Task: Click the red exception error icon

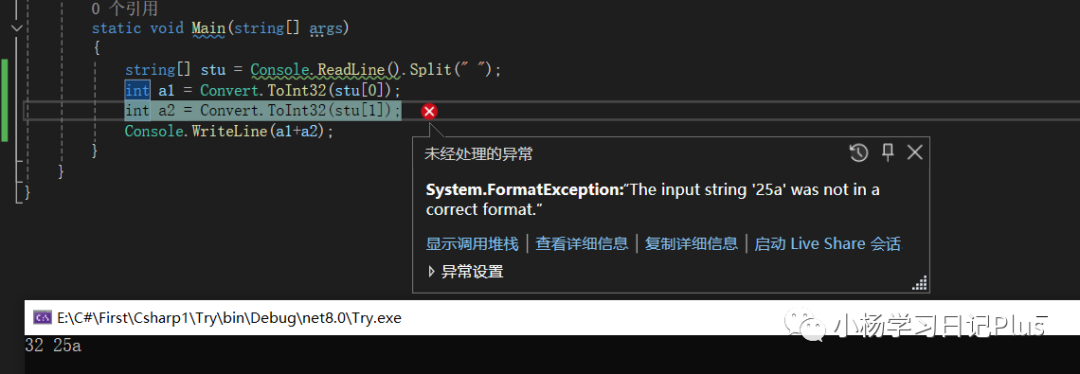Action: point(429,111)
